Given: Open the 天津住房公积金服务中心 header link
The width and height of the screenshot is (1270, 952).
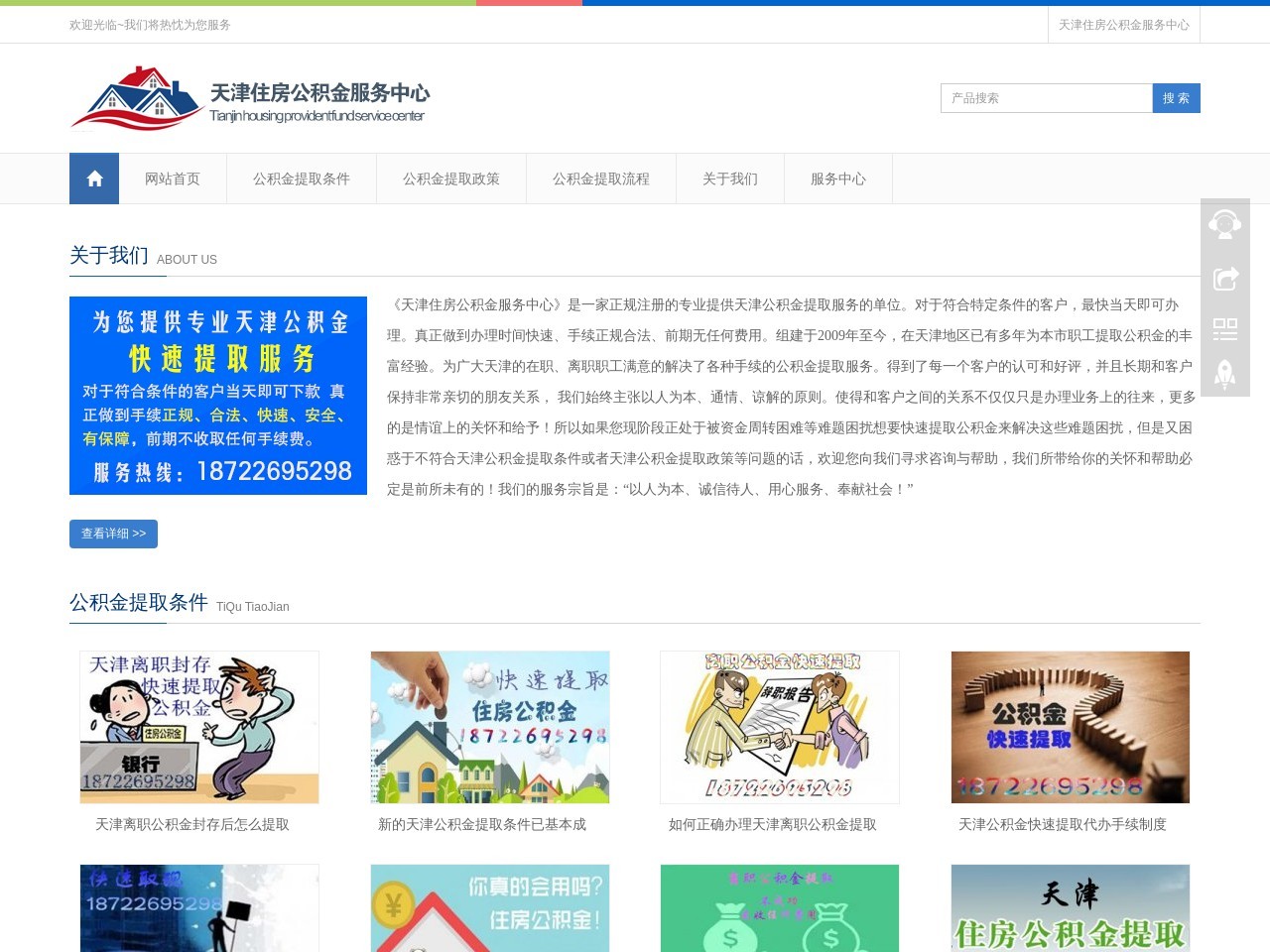Looking at the screenshot, I should click(1123, 24).
